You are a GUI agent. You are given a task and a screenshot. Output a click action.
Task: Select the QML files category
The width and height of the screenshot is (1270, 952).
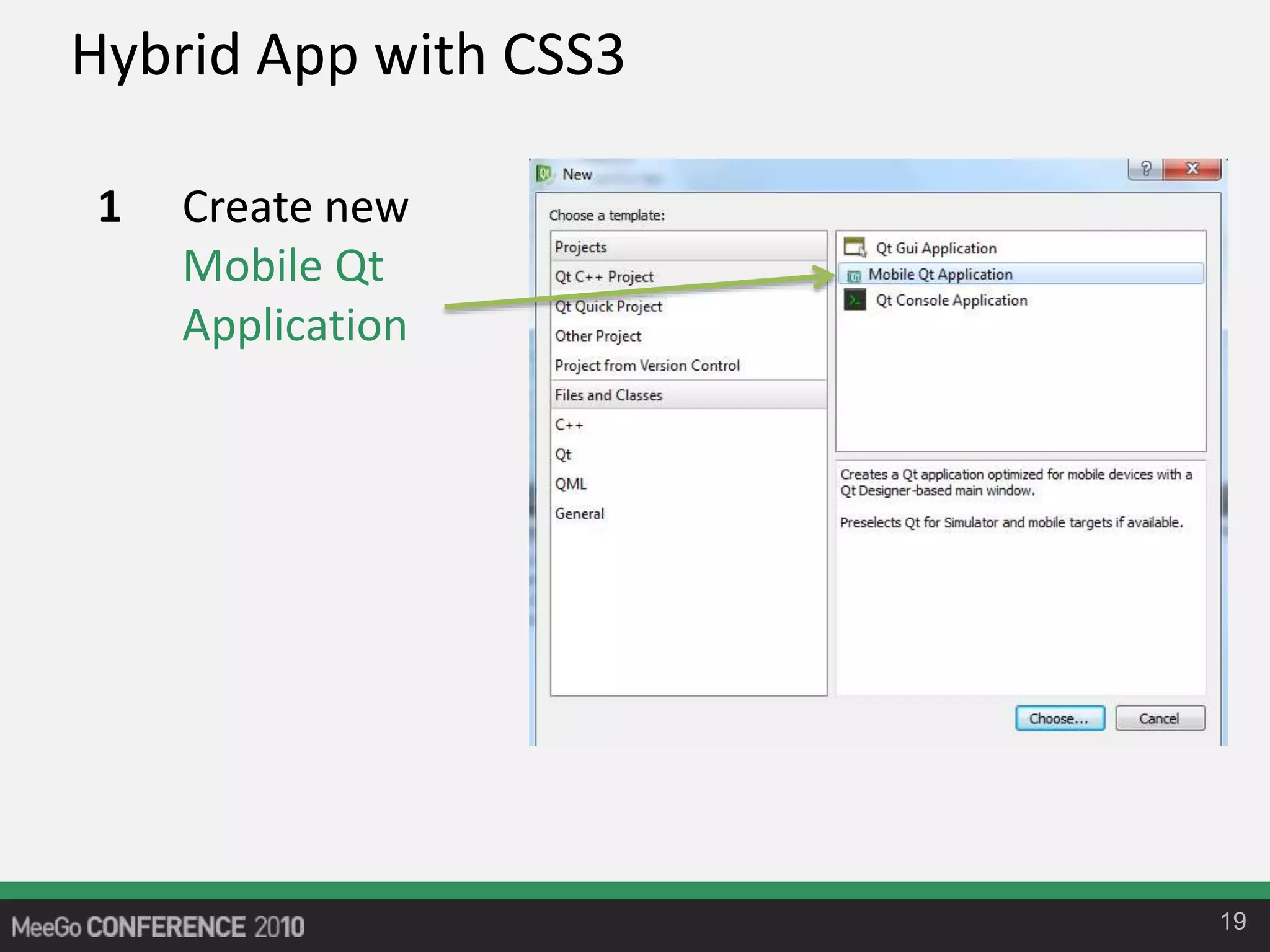pos(571,484)
